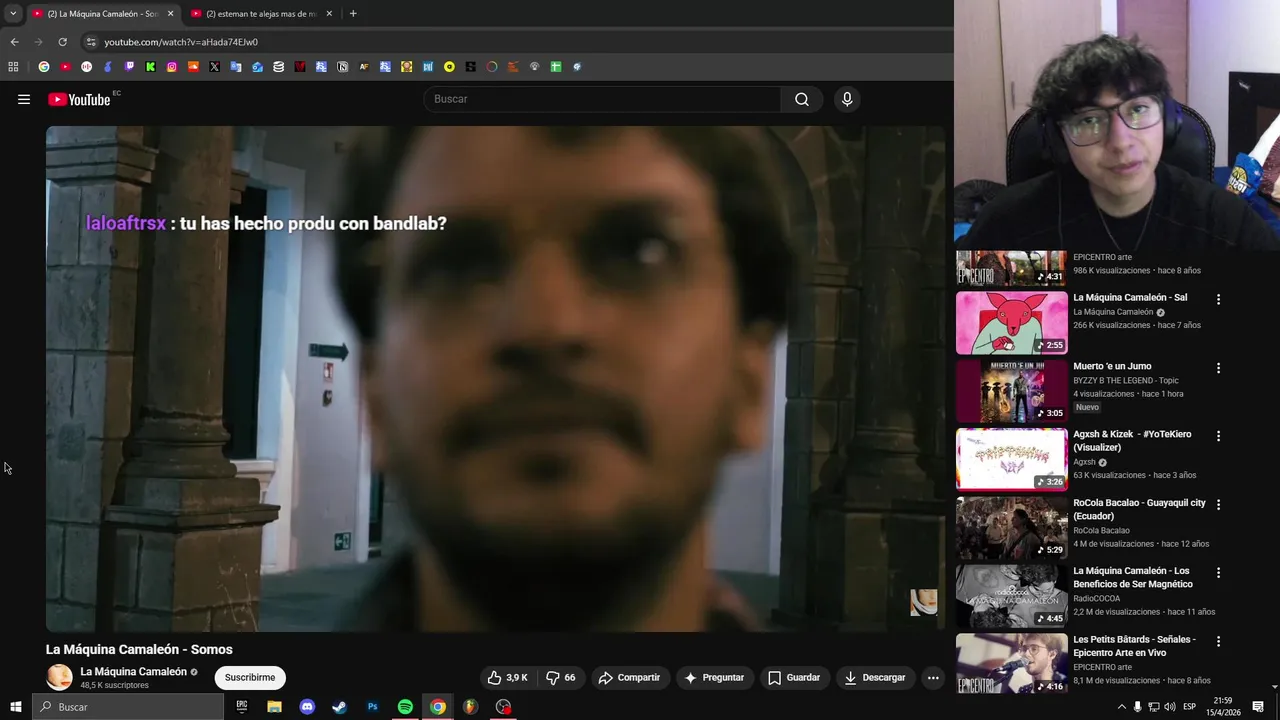Screen dimensions: 1280x720
Task: Open Los Beneficios de Ser Magnético title
Action: click(1133, 577)
